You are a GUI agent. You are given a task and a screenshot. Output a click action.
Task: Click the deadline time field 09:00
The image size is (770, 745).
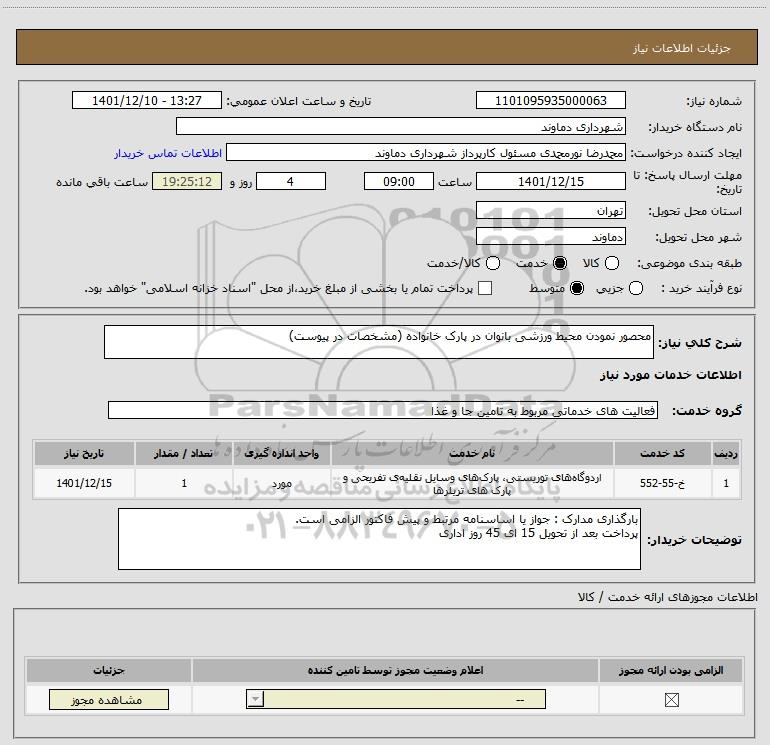[x=399, y=181]
